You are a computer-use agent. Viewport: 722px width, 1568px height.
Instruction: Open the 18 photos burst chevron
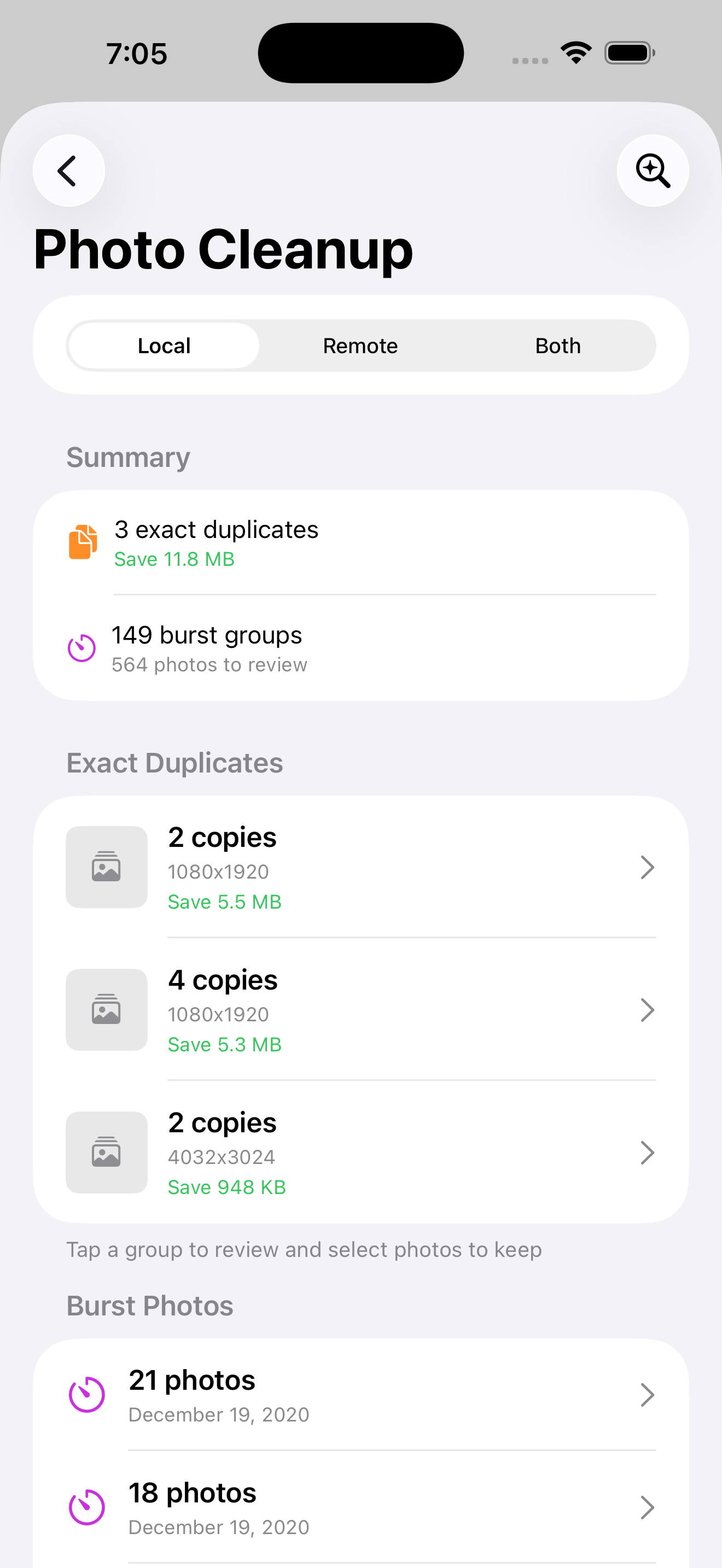[x=647, y=1507]
